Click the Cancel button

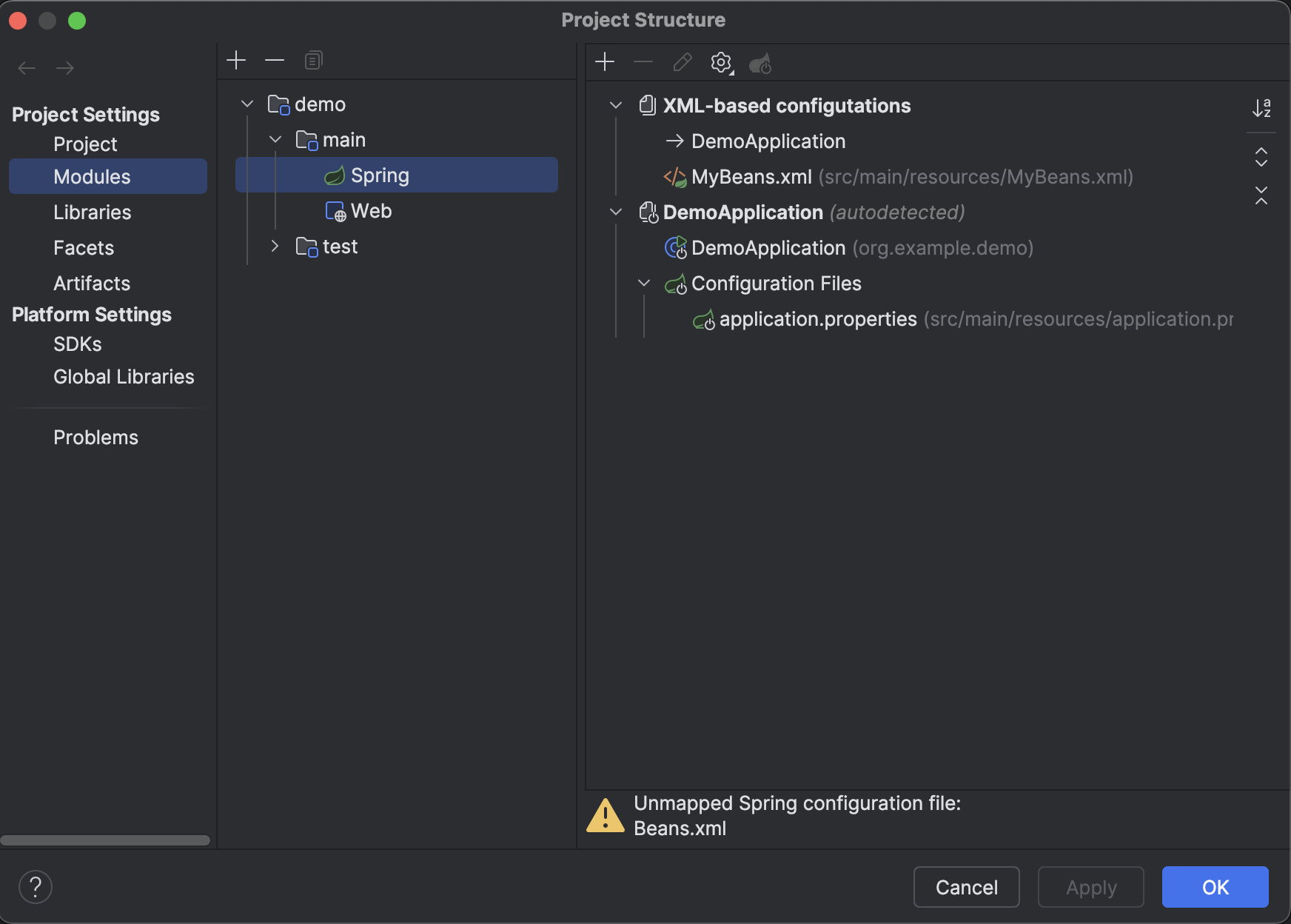pos(966,887)
